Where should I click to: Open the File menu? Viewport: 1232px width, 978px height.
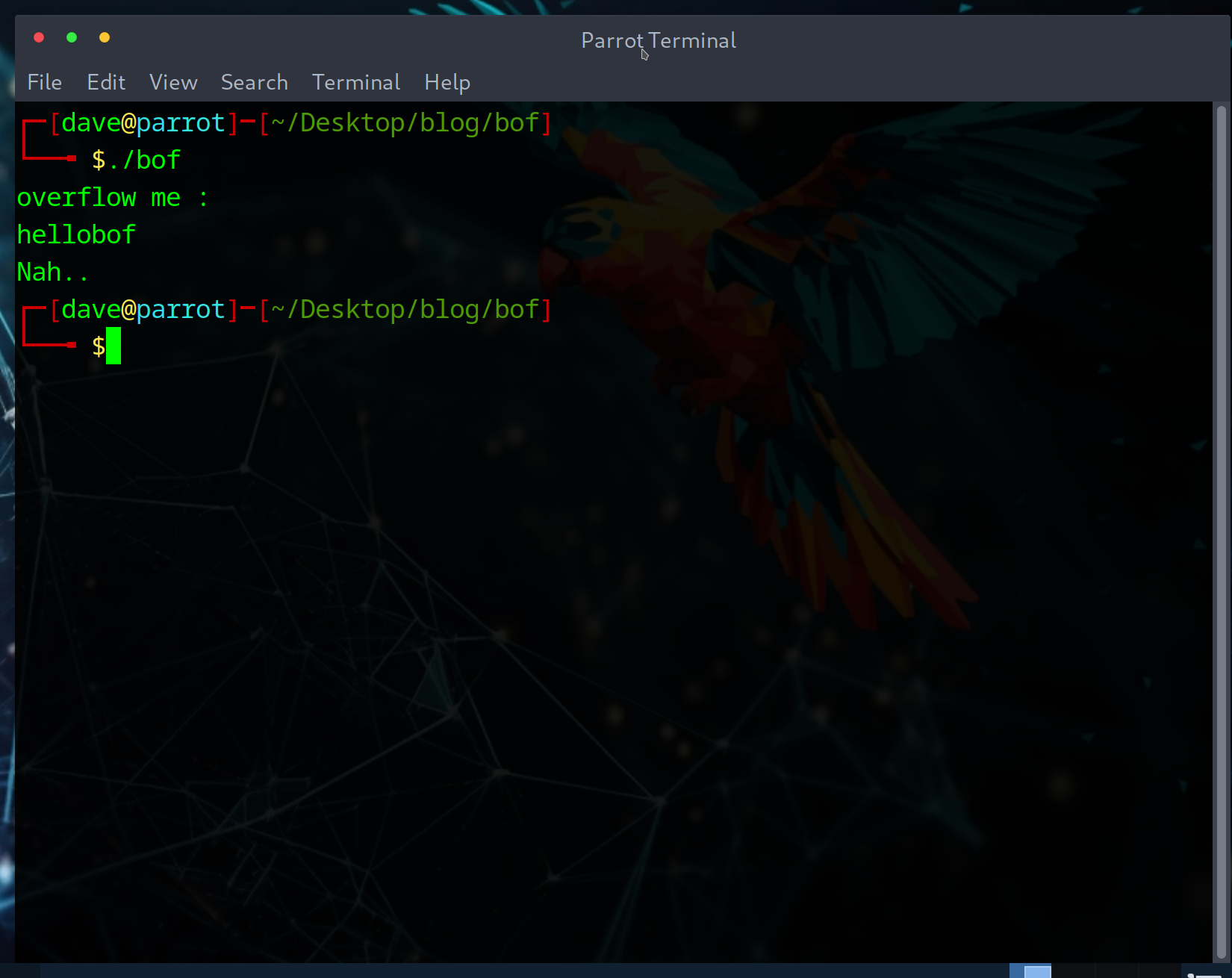click(x=44, y=82)
